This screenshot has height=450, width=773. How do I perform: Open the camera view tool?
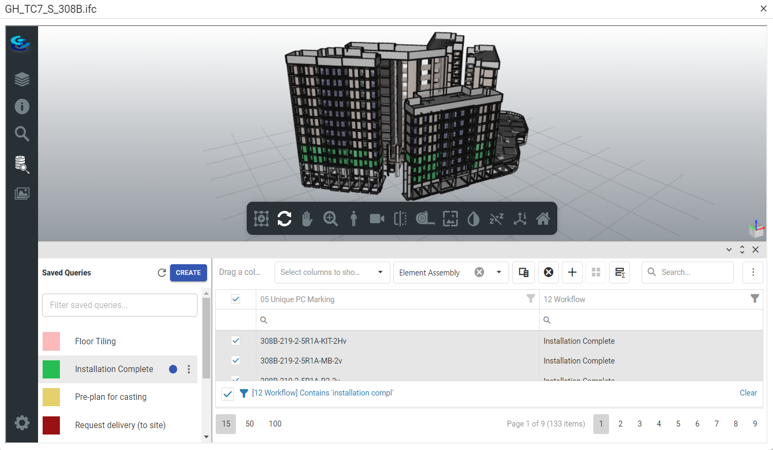(377, 218)
